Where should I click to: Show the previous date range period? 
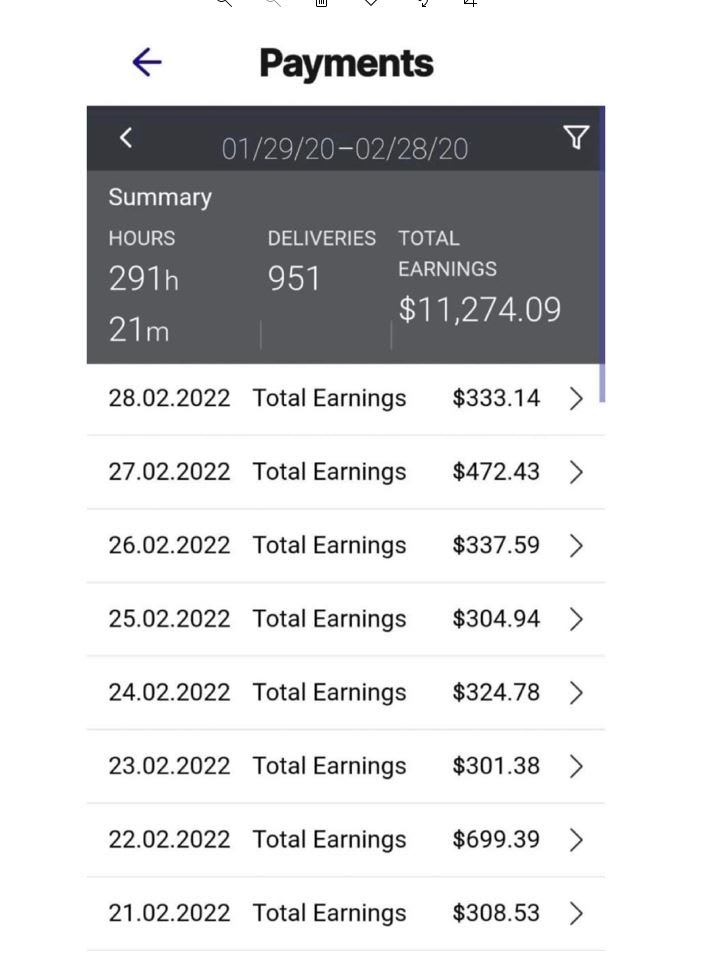click(x=126, y=137)
